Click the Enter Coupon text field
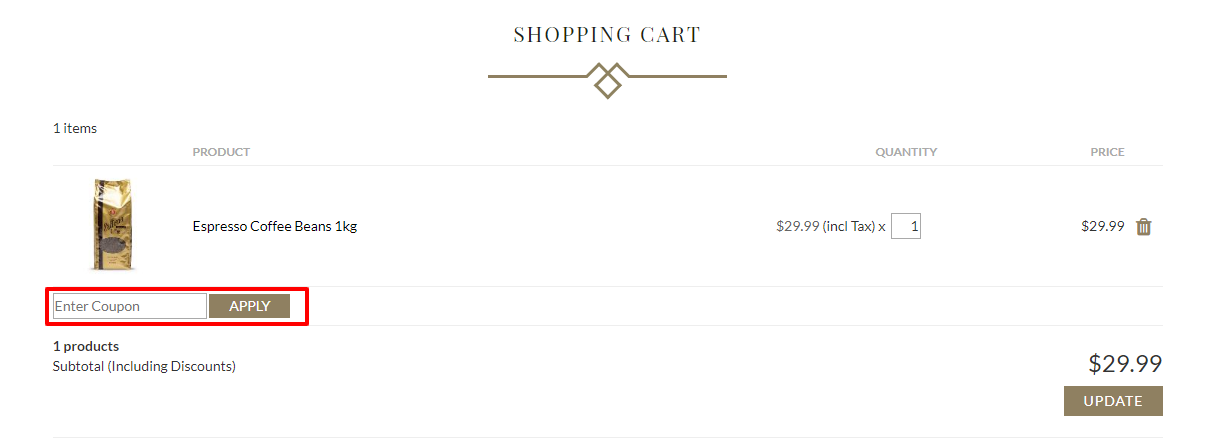The image size is (1231, 439). [129, 306]
